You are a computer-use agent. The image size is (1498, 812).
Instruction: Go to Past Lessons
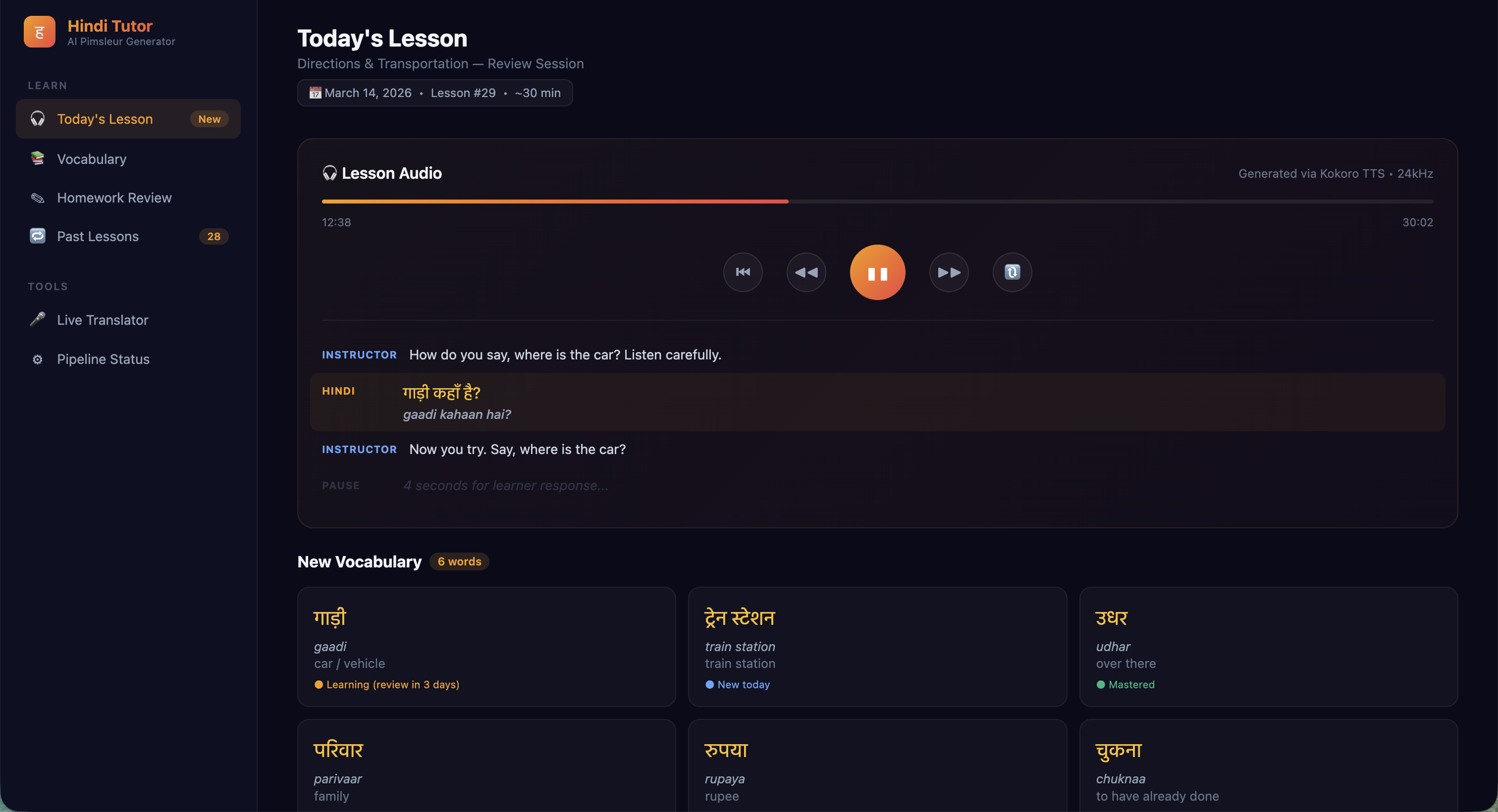pos(98,237)
